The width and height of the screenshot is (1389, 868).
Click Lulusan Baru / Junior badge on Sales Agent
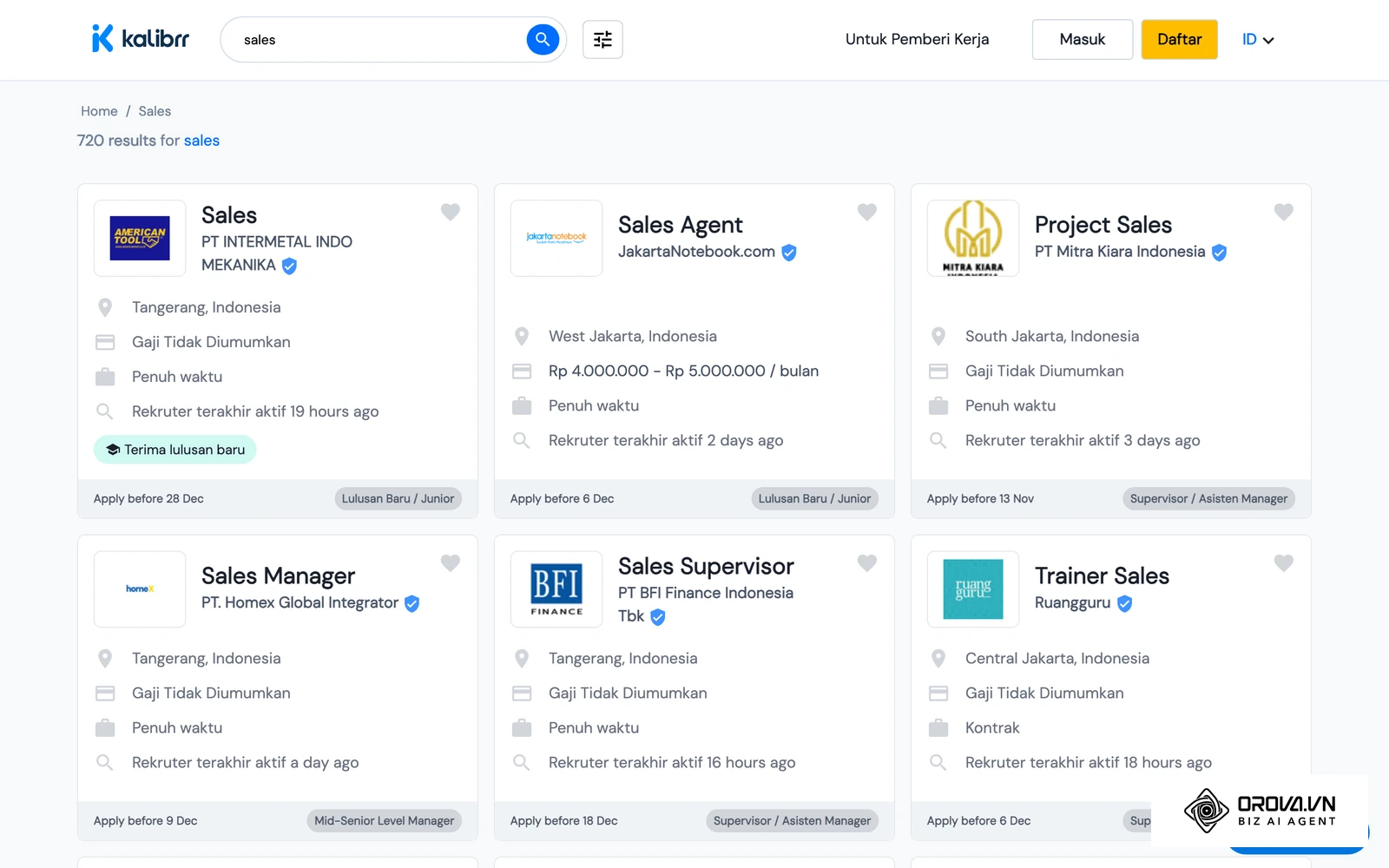pos(814,498)
